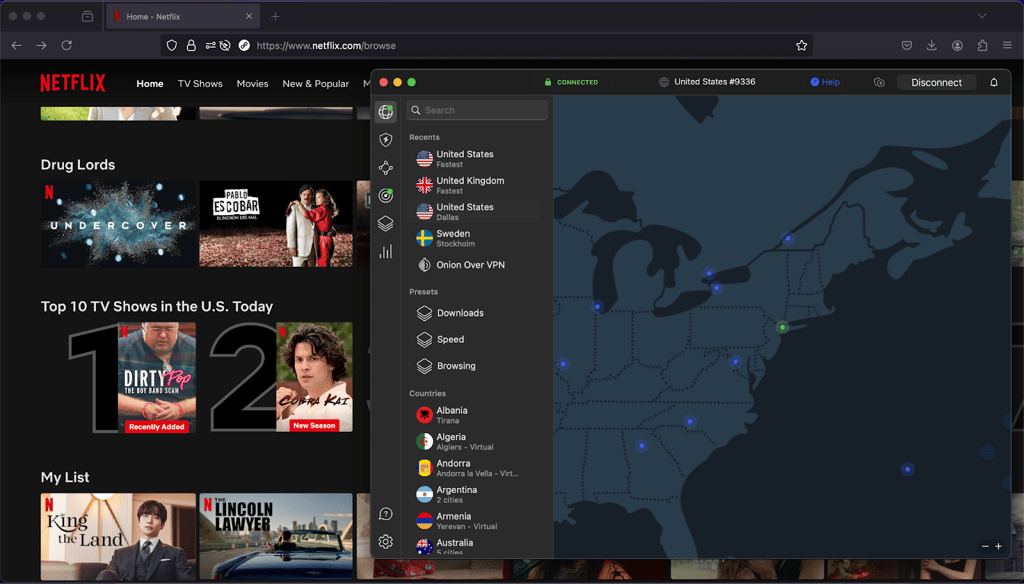
Task: Open the Undercover show thumbnail
Action: pyautogui.click(x=118, y=224)
